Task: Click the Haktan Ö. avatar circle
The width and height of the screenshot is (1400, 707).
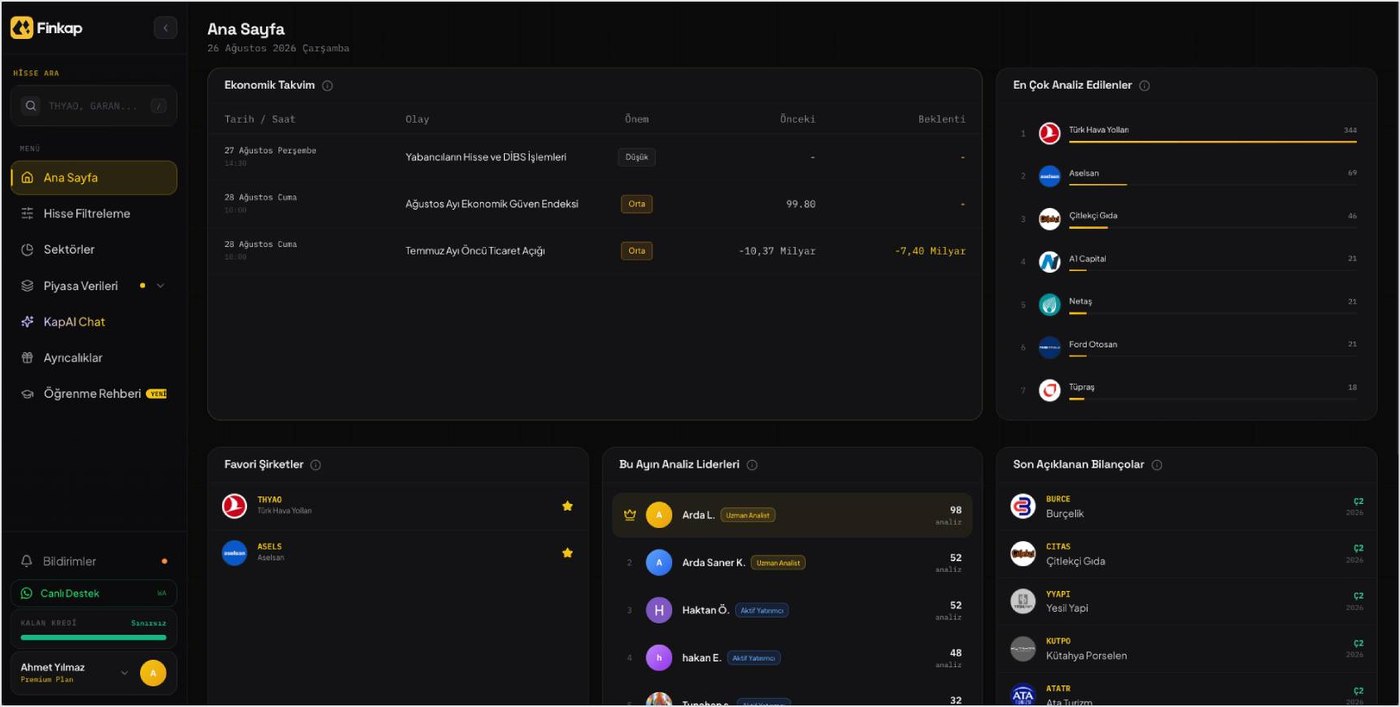Action: [x=659, y=610]
